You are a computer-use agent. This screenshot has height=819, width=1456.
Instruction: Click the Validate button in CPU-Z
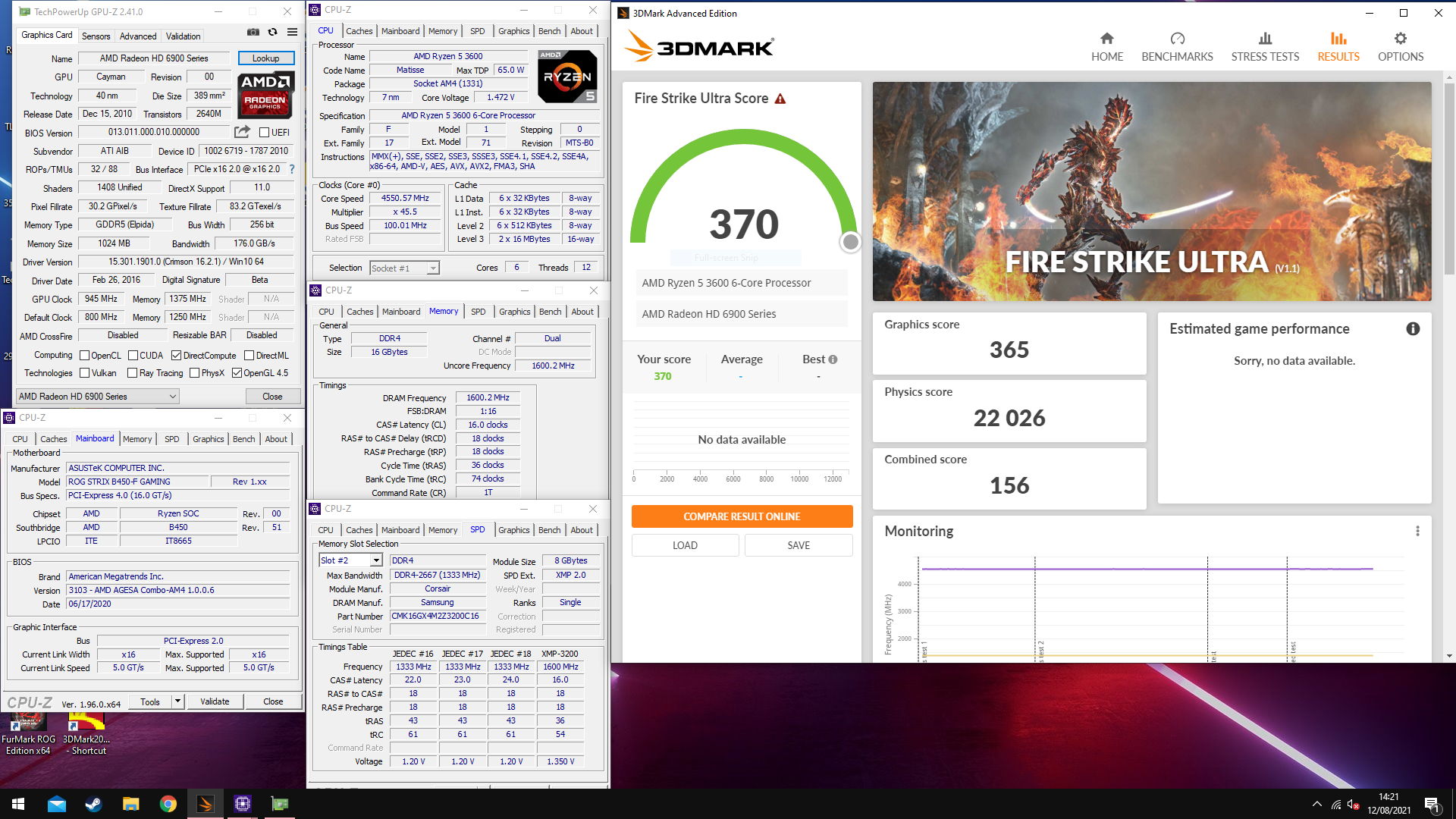(215, 701)
